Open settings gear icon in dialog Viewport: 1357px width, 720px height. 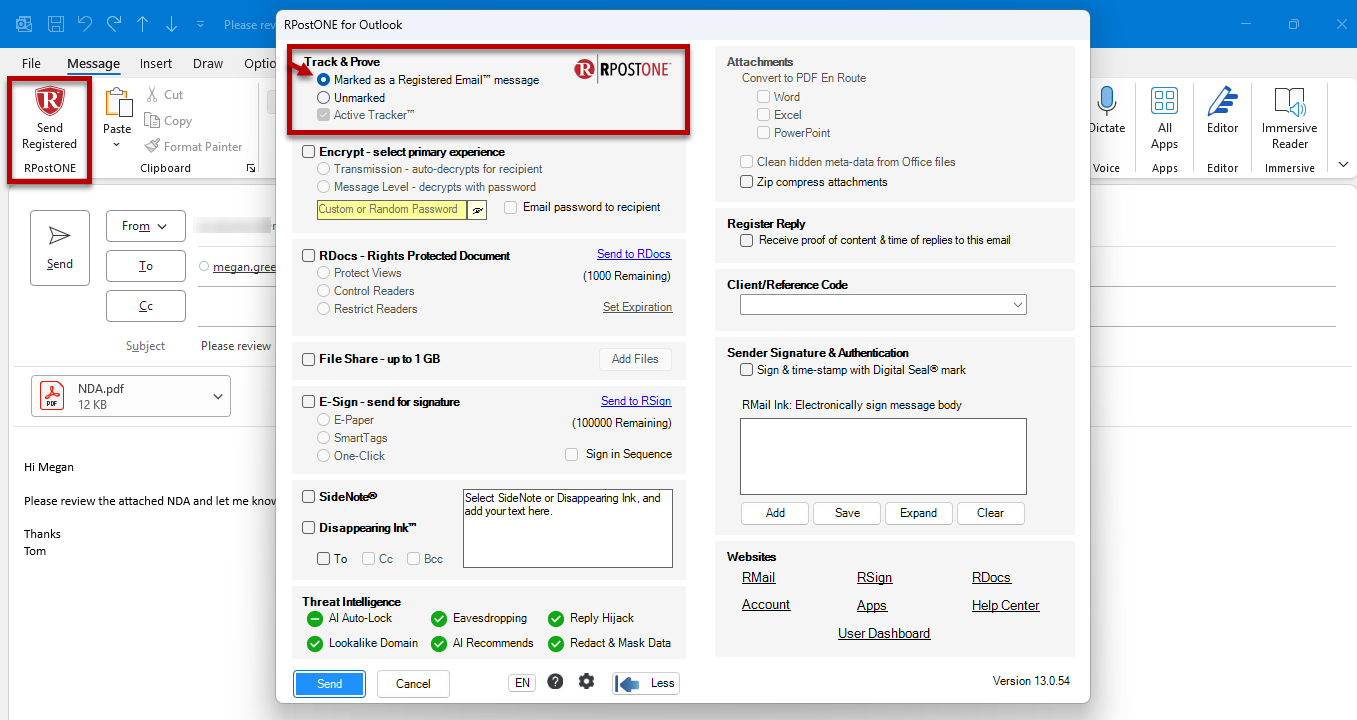click(586, 682)
